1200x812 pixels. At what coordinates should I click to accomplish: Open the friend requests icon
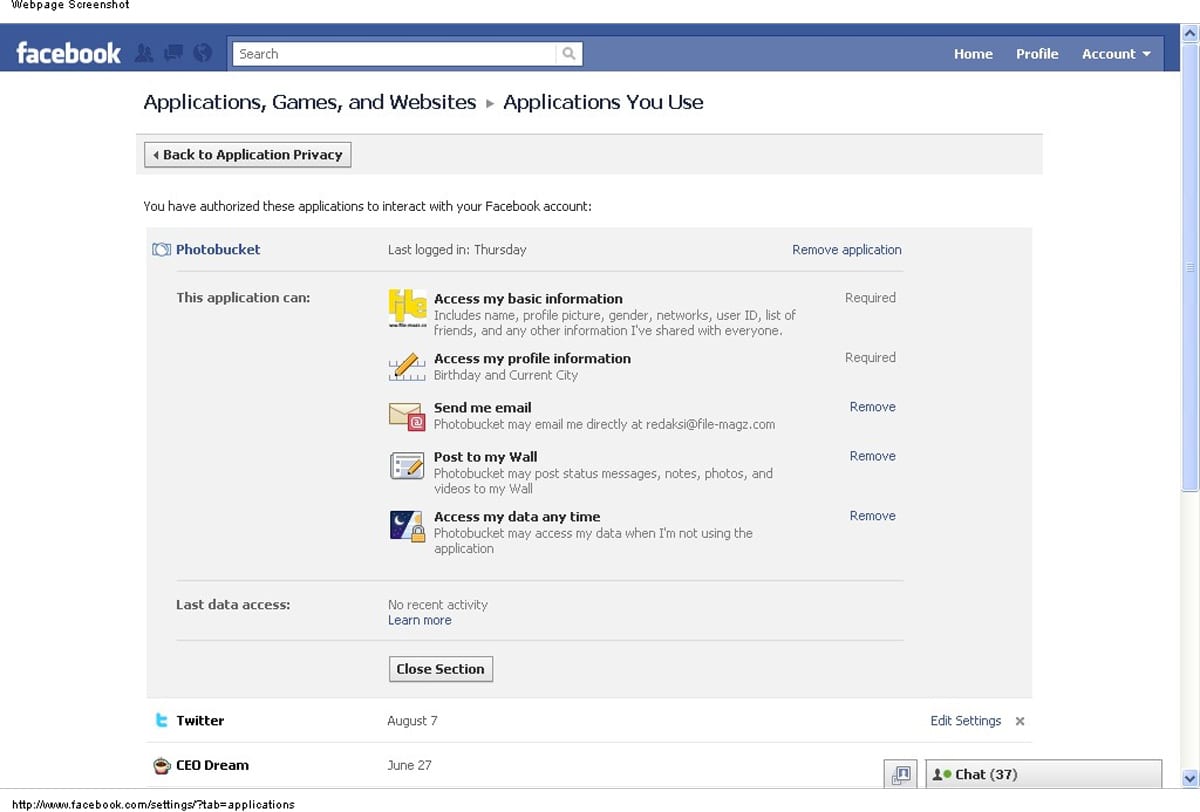click(144, 53)
